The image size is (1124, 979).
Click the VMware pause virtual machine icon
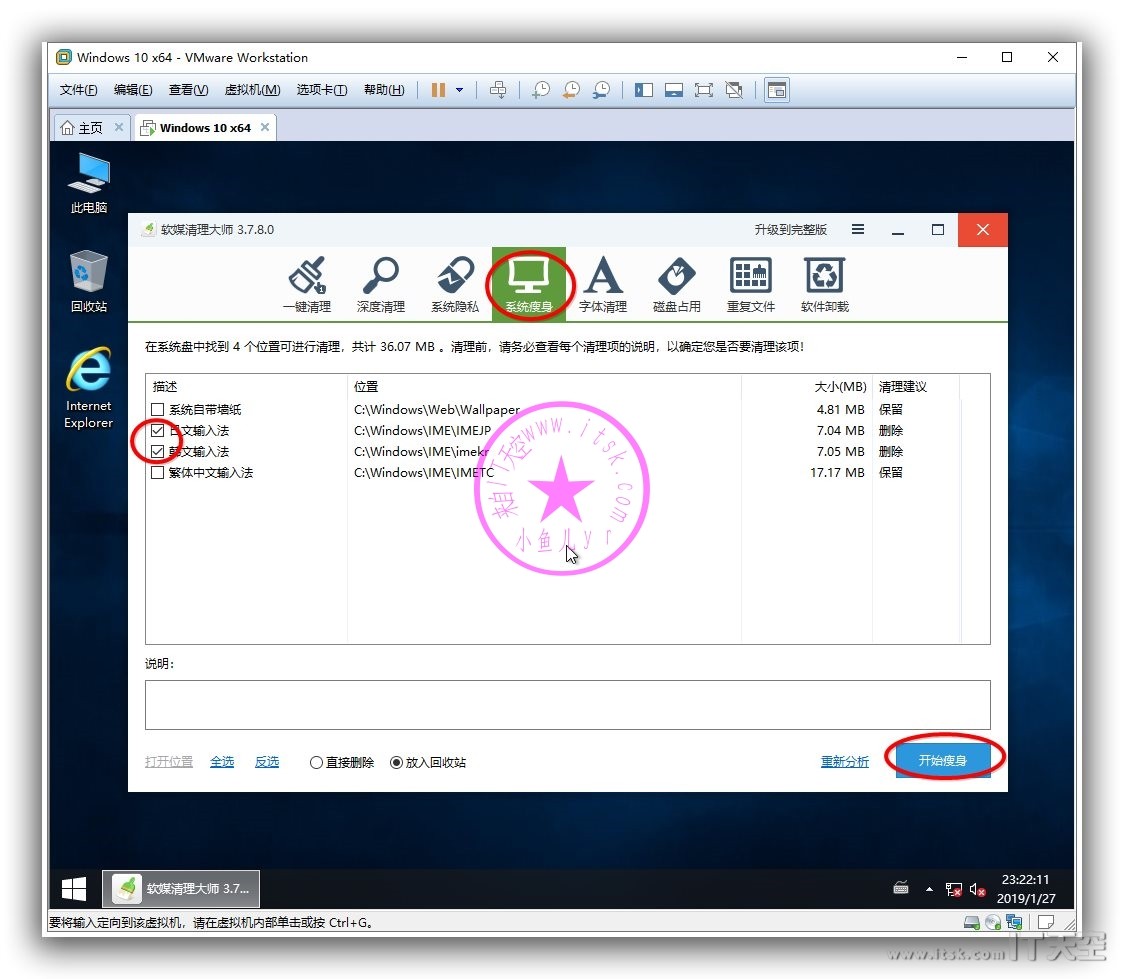[x=438, y=90]
